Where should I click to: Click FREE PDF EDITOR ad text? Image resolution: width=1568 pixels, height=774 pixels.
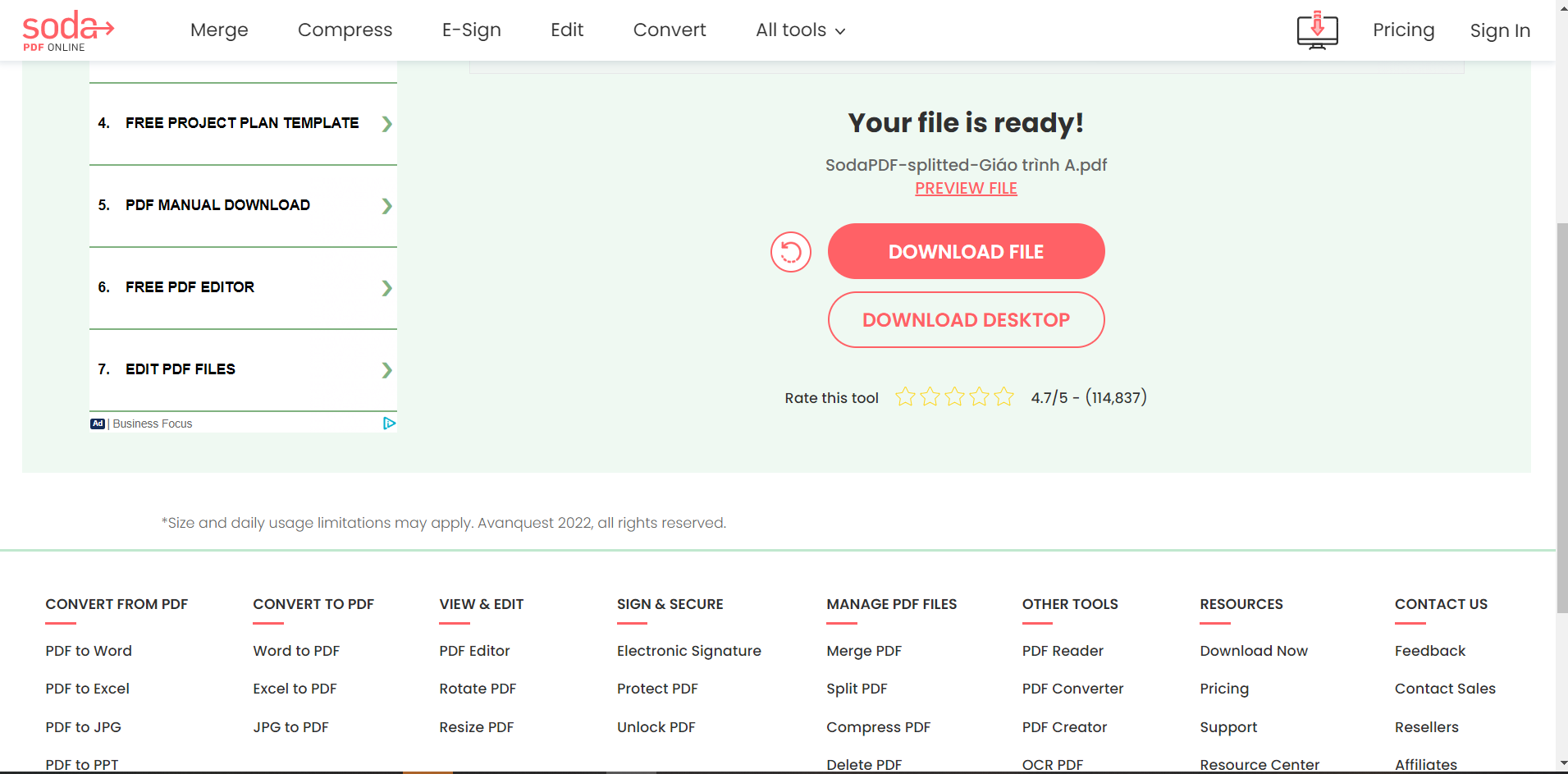coord(190,287)
